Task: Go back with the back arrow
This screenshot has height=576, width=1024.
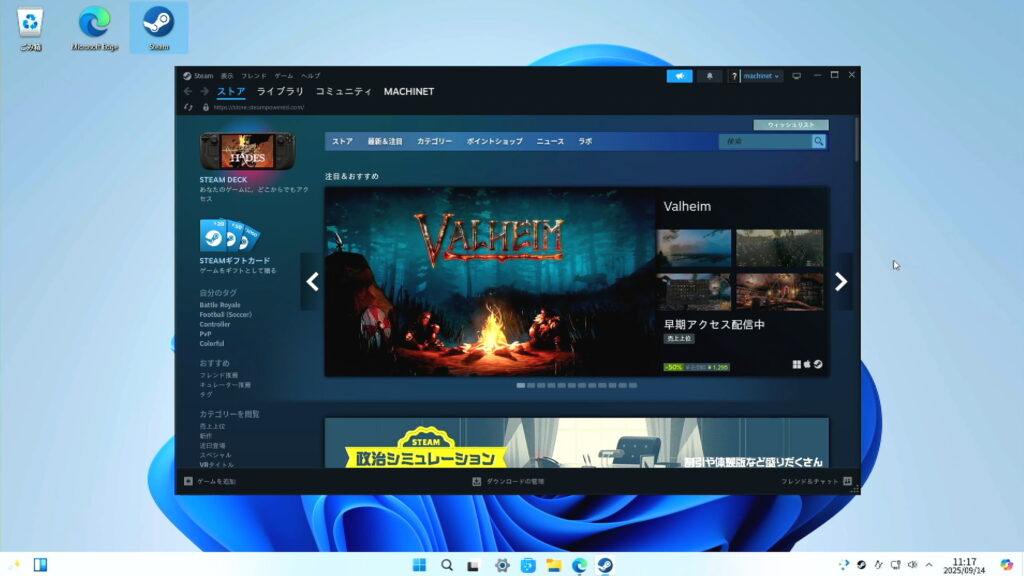Action: pos(188,91)
